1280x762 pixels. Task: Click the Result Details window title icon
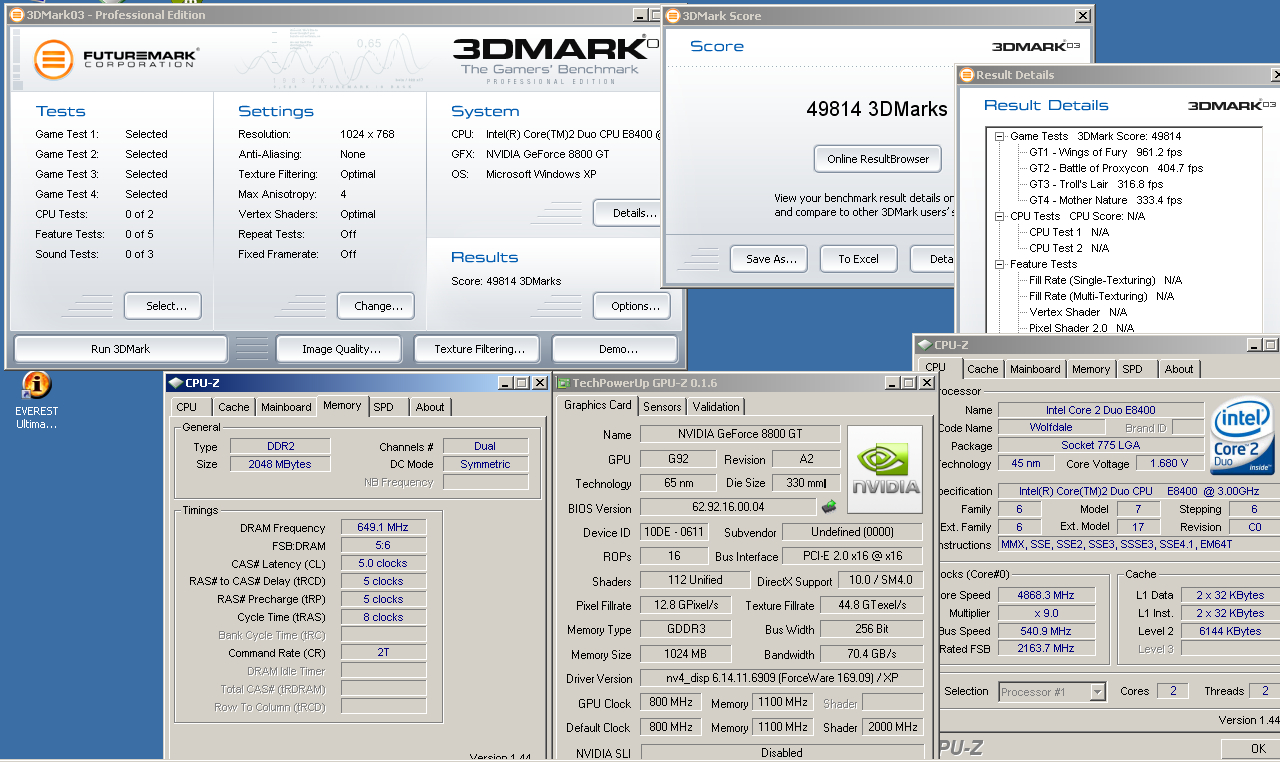pos(967,74)
